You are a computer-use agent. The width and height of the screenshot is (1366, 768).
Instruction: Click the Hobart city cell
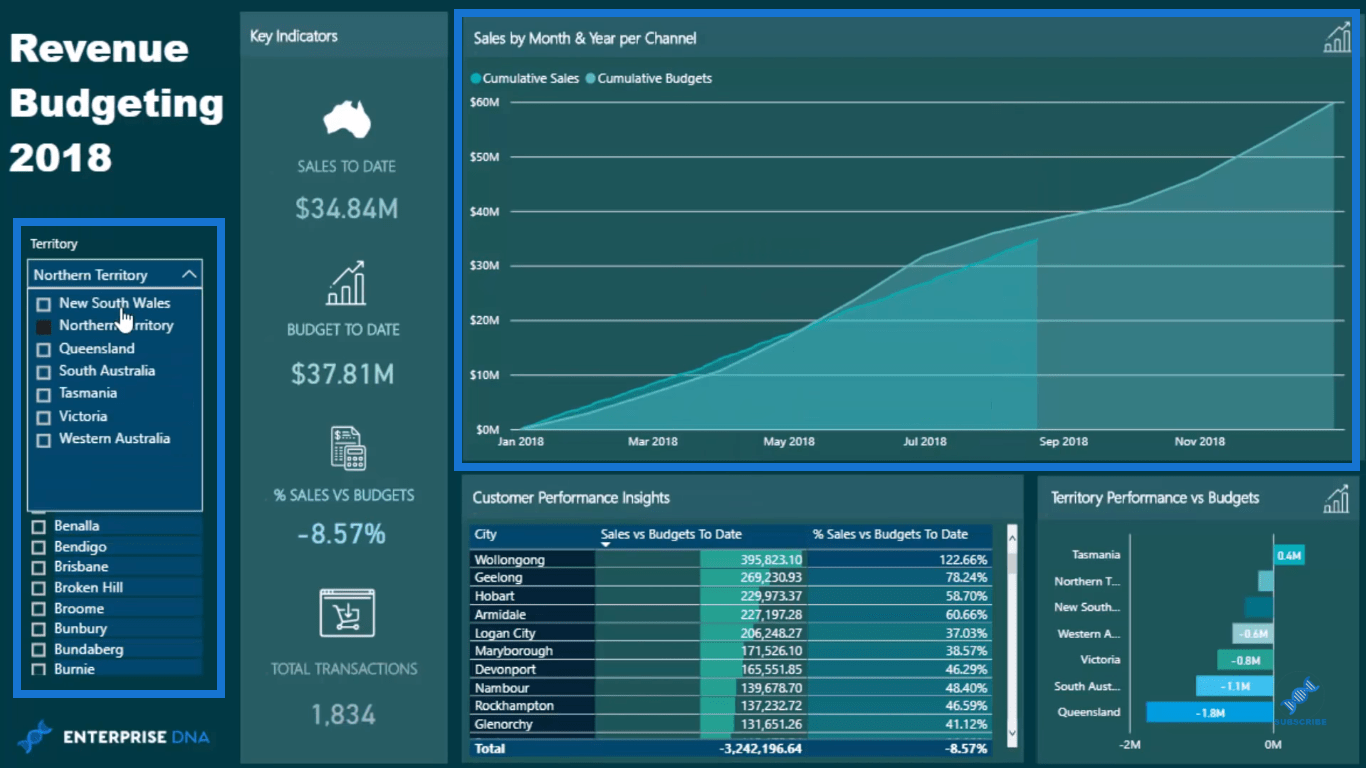tap(533, 596)
